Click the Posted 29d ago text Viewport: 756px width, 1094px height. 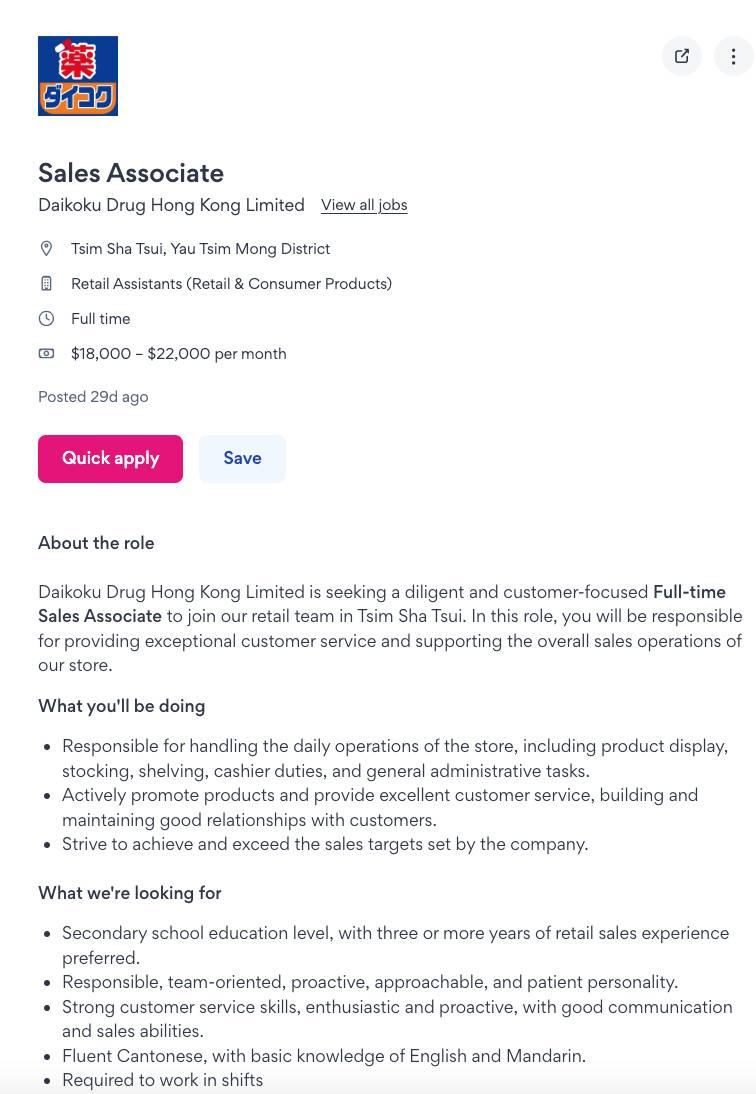pyautogui.click(x=93, y=397)
